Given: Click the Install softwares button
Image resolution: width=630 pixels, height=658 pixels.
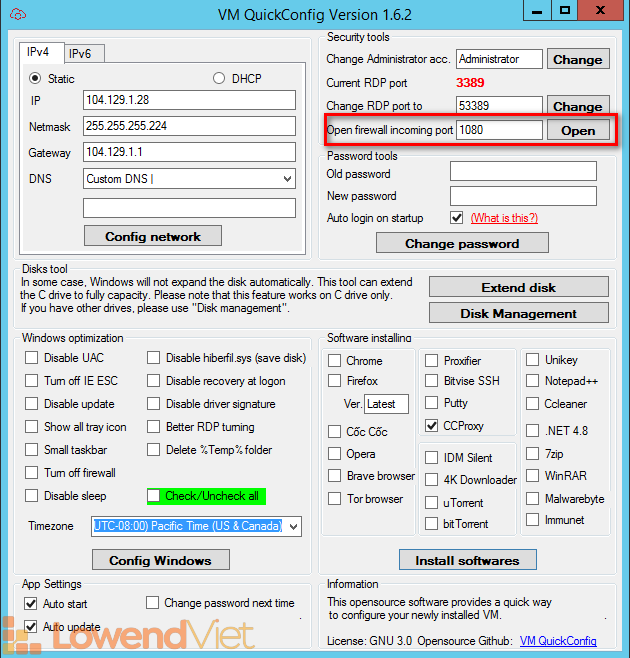Looking at the screenshot, I should tap(467, 560).
